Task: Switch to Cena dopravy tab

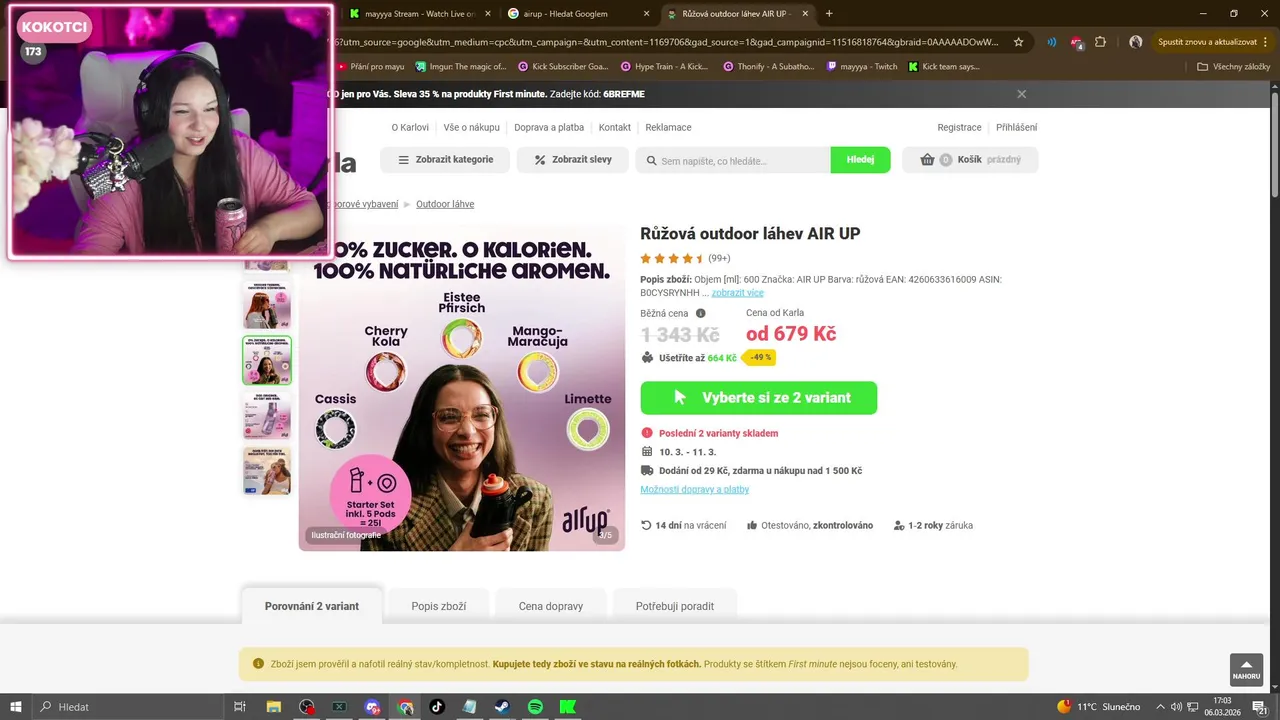Action: click(x=551, y=606)
